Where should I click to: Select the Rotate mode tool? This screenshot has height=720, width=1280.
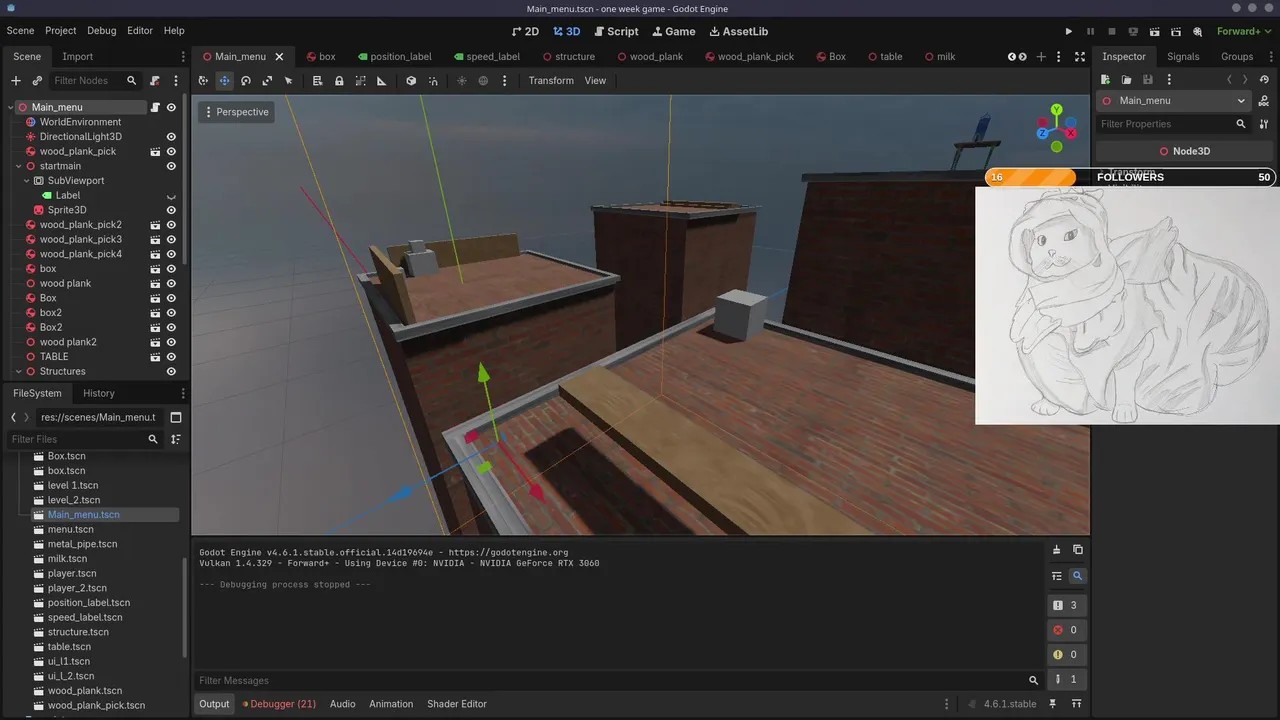click(246, 81)
